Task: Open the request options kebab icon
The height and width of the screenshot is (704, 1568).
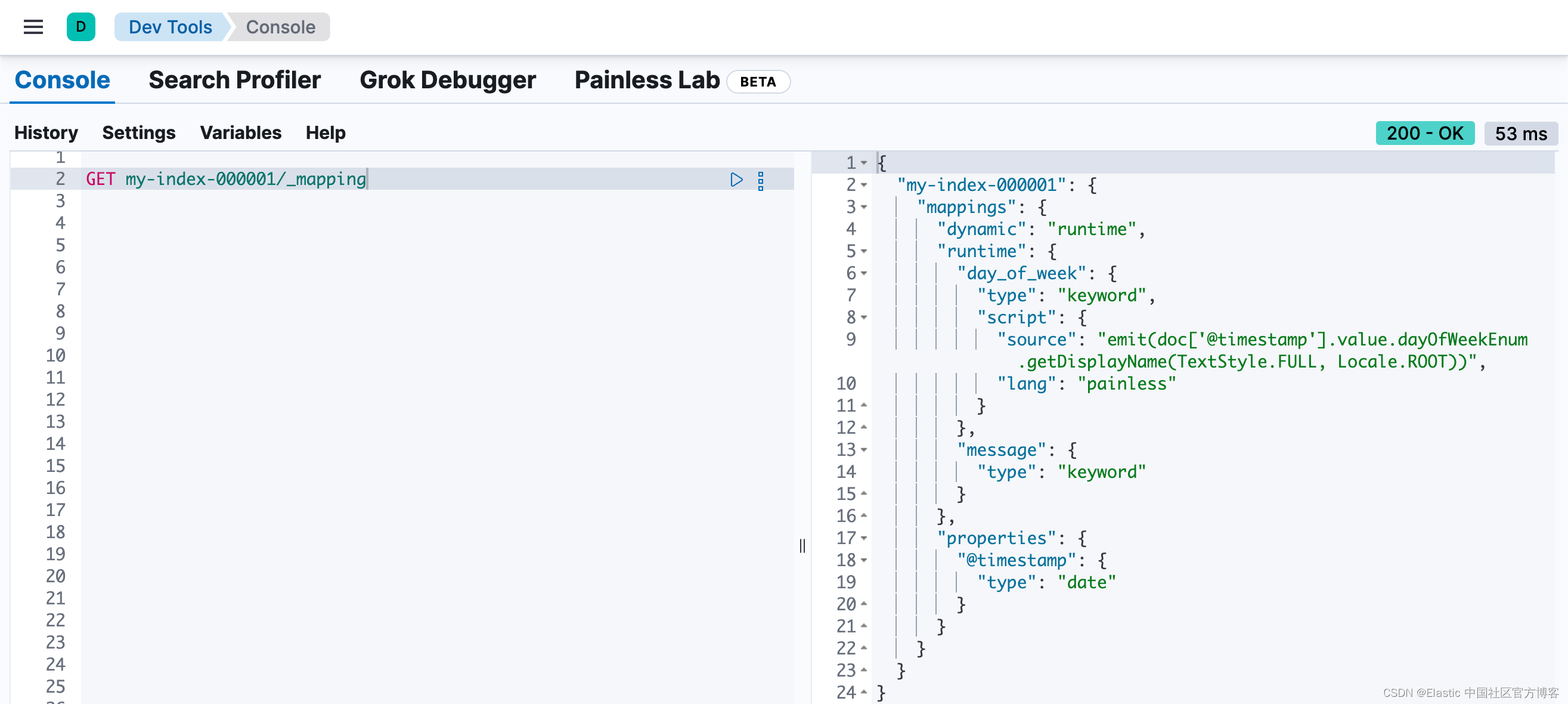Action: point(760,180)
